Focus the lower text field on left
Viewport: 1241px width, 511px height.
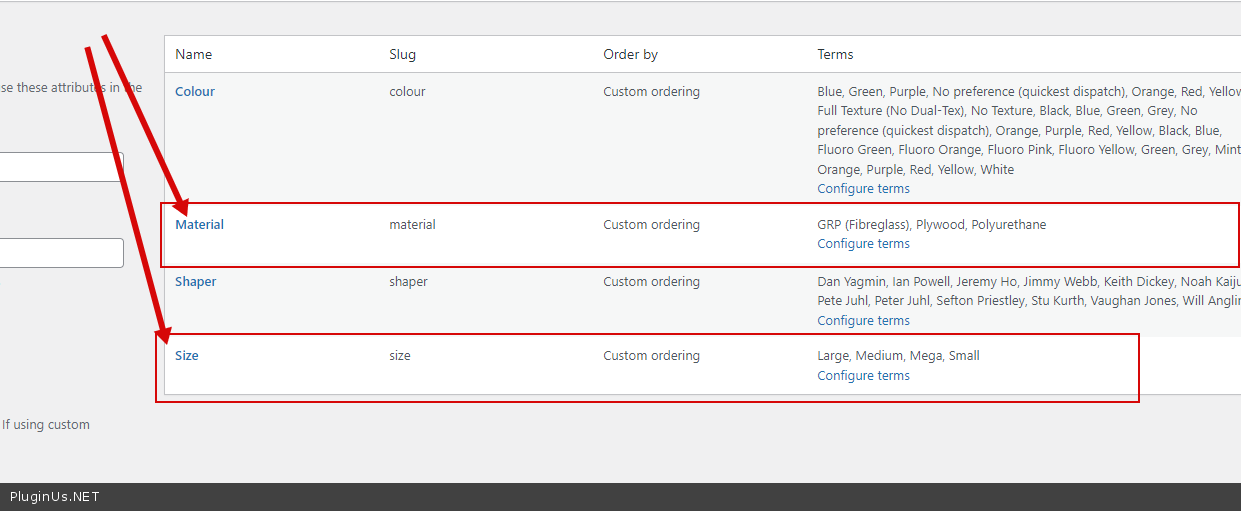(x=60, y=253)
